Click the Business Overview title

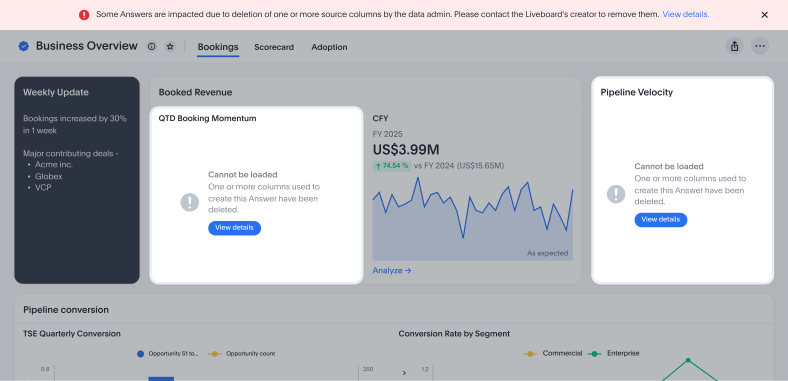point(86,46)
